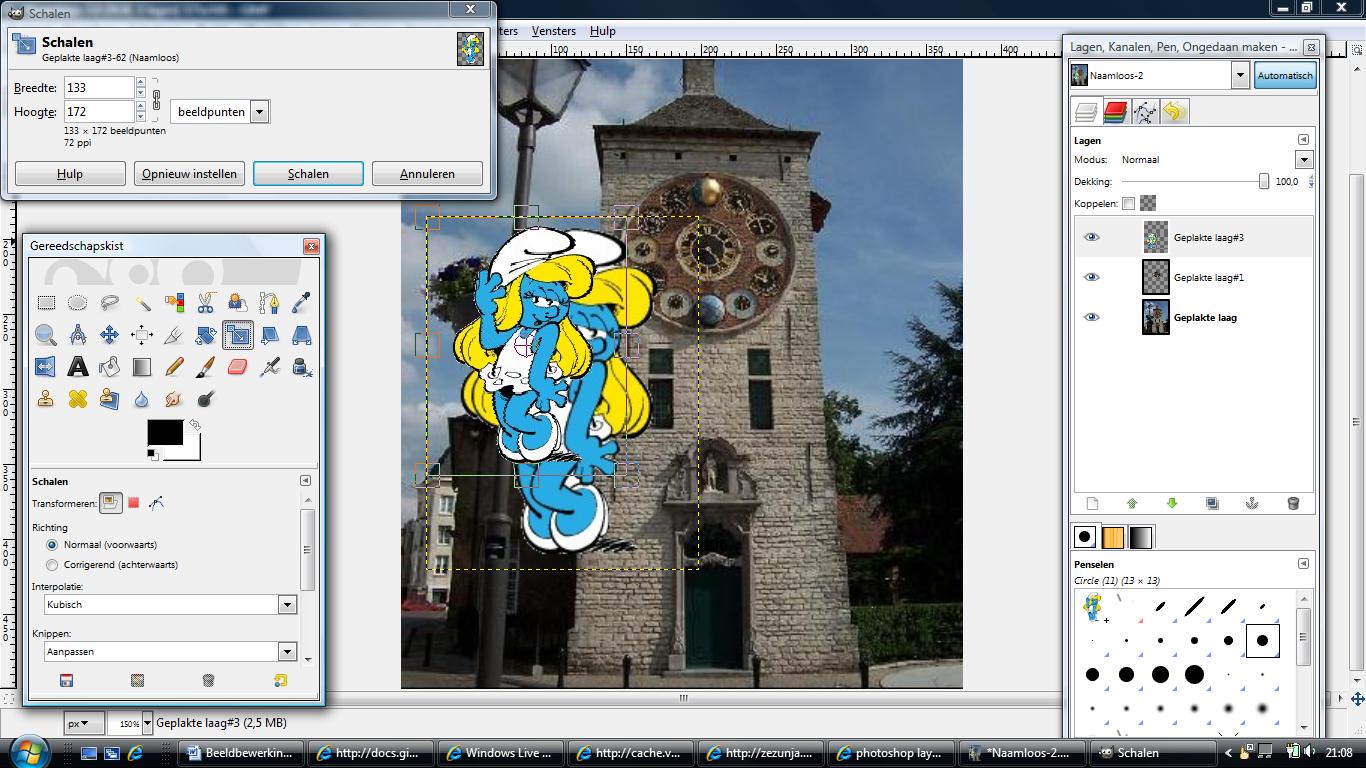Select the Dodge/Burn tool
This screenshot has height=768, width=1366.
206,399
